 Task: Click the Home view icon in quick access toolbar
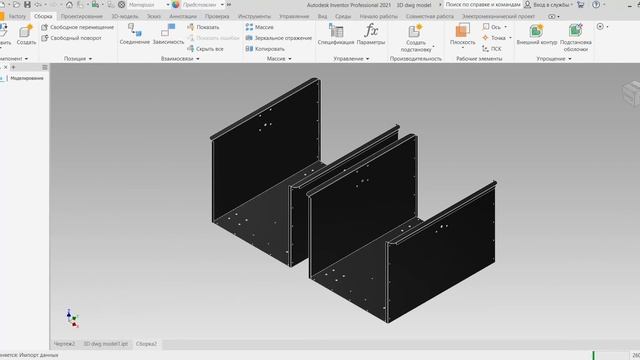point(69,4)
